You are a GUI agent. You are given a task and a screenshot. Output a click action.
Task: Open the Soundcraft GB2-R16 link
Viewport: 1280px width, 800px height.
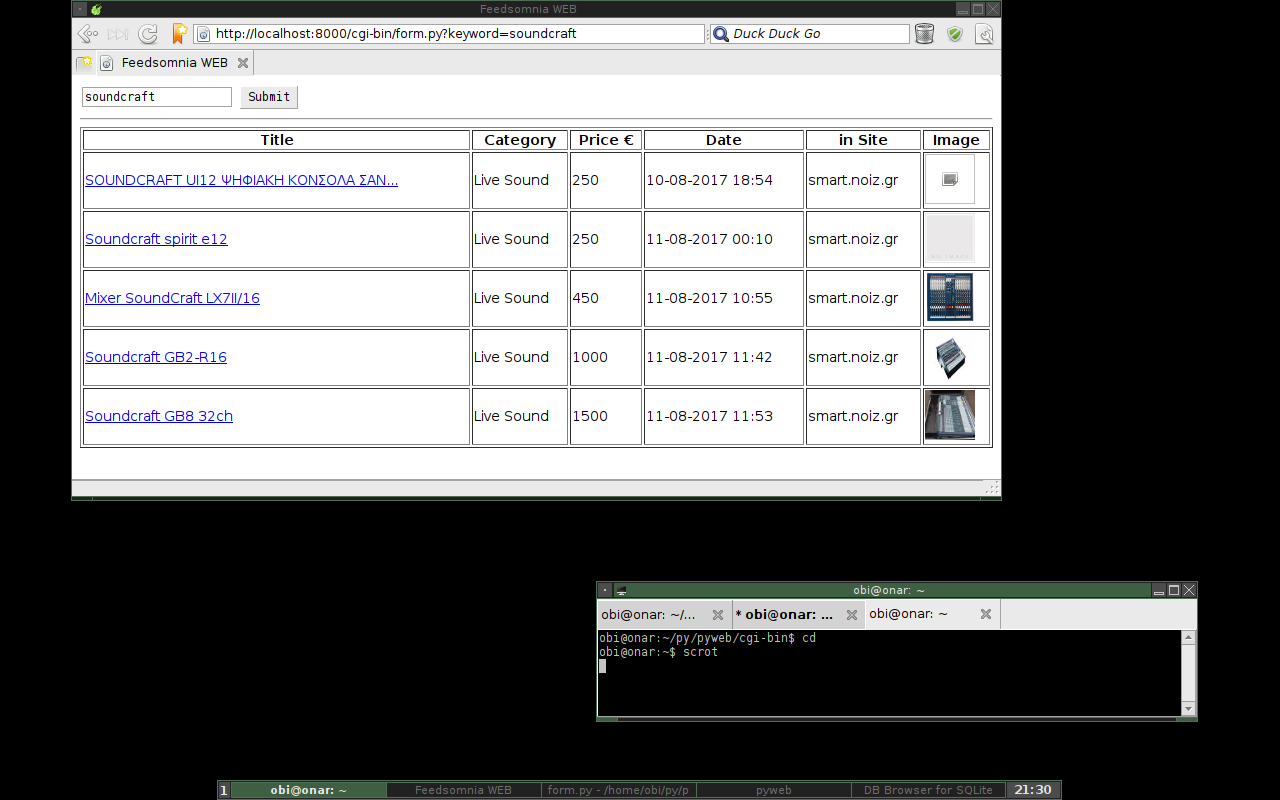pos(156,358)
